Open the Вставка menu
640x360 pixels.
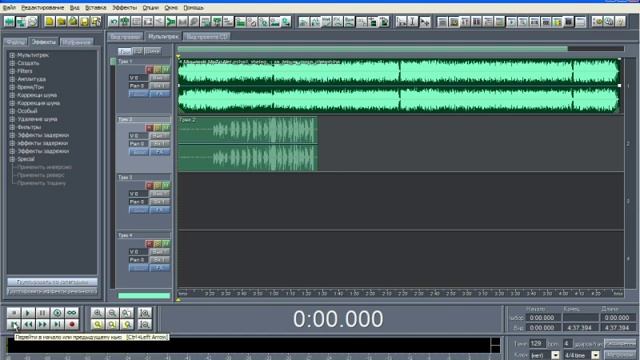(x=96, y=8)
